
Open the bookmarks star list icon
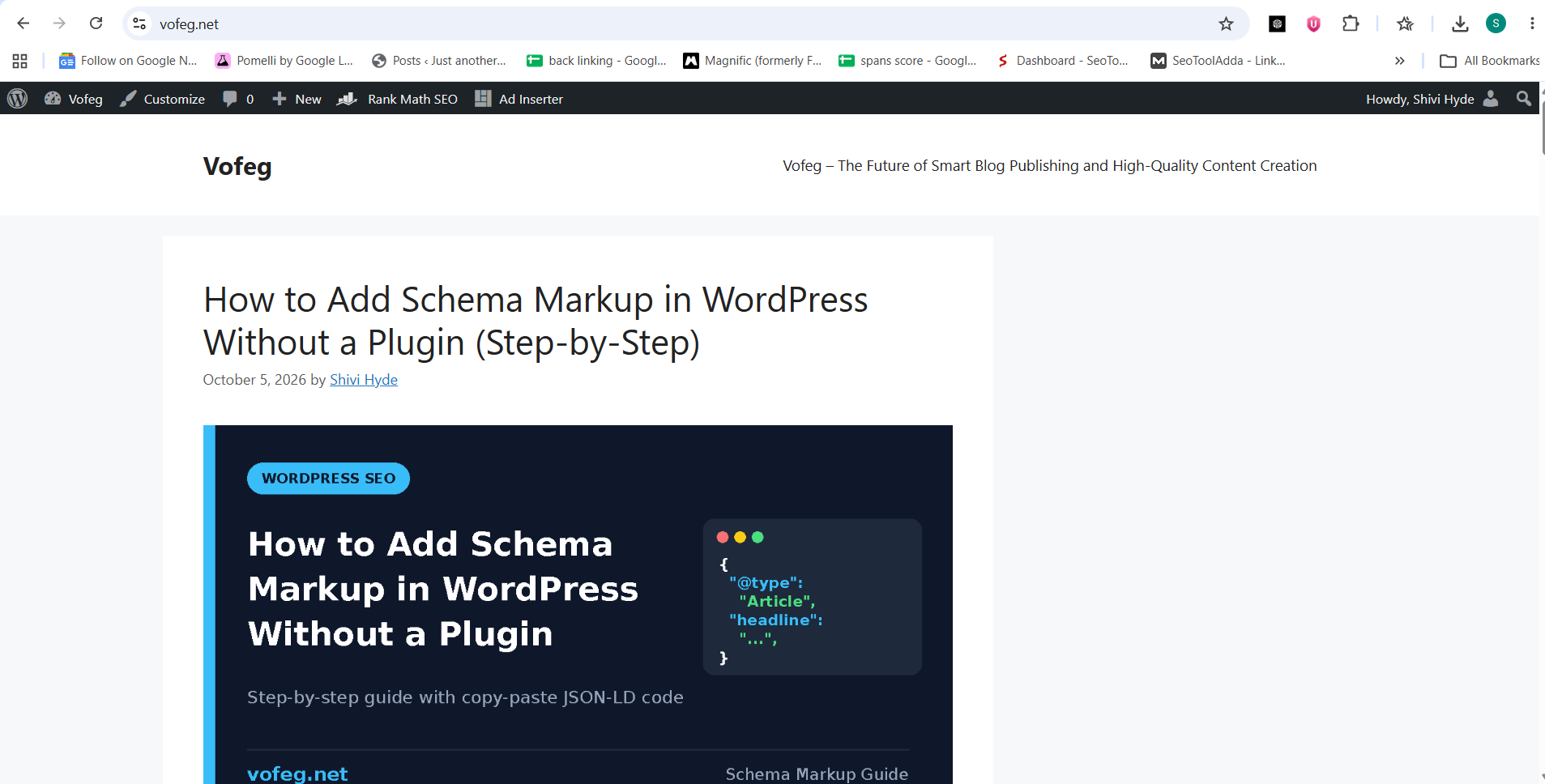tap(1405, 23)
